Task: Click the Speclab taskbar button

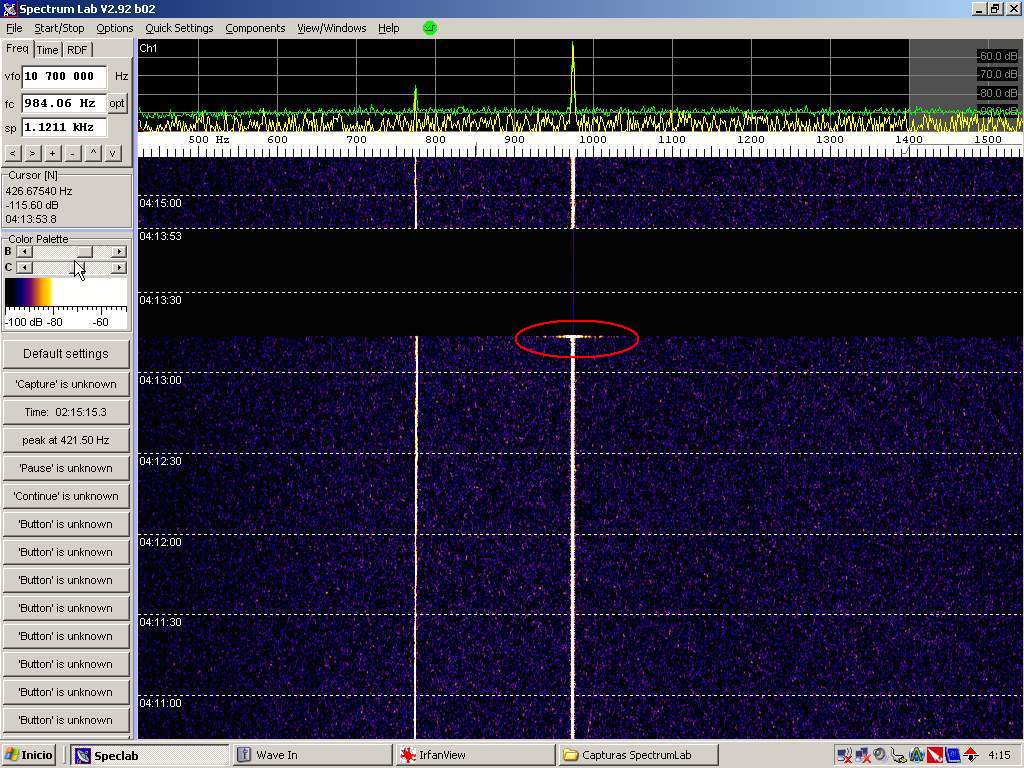Action: pyautogui.click(x=150, y=755)
